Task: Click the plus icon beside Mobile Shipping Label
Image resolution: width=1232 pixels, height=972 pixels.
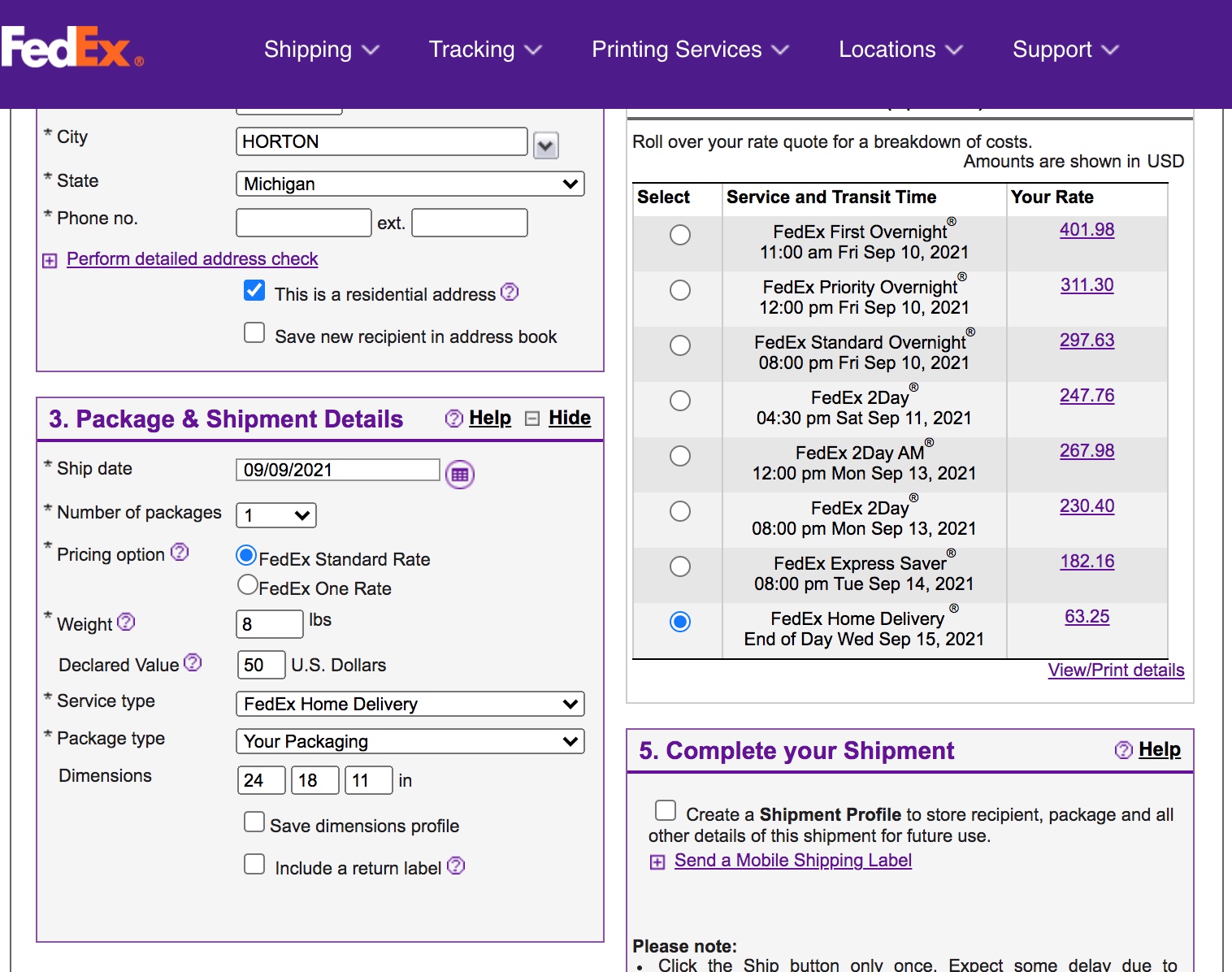Action: pyautogui.click(x=657, y=862)
